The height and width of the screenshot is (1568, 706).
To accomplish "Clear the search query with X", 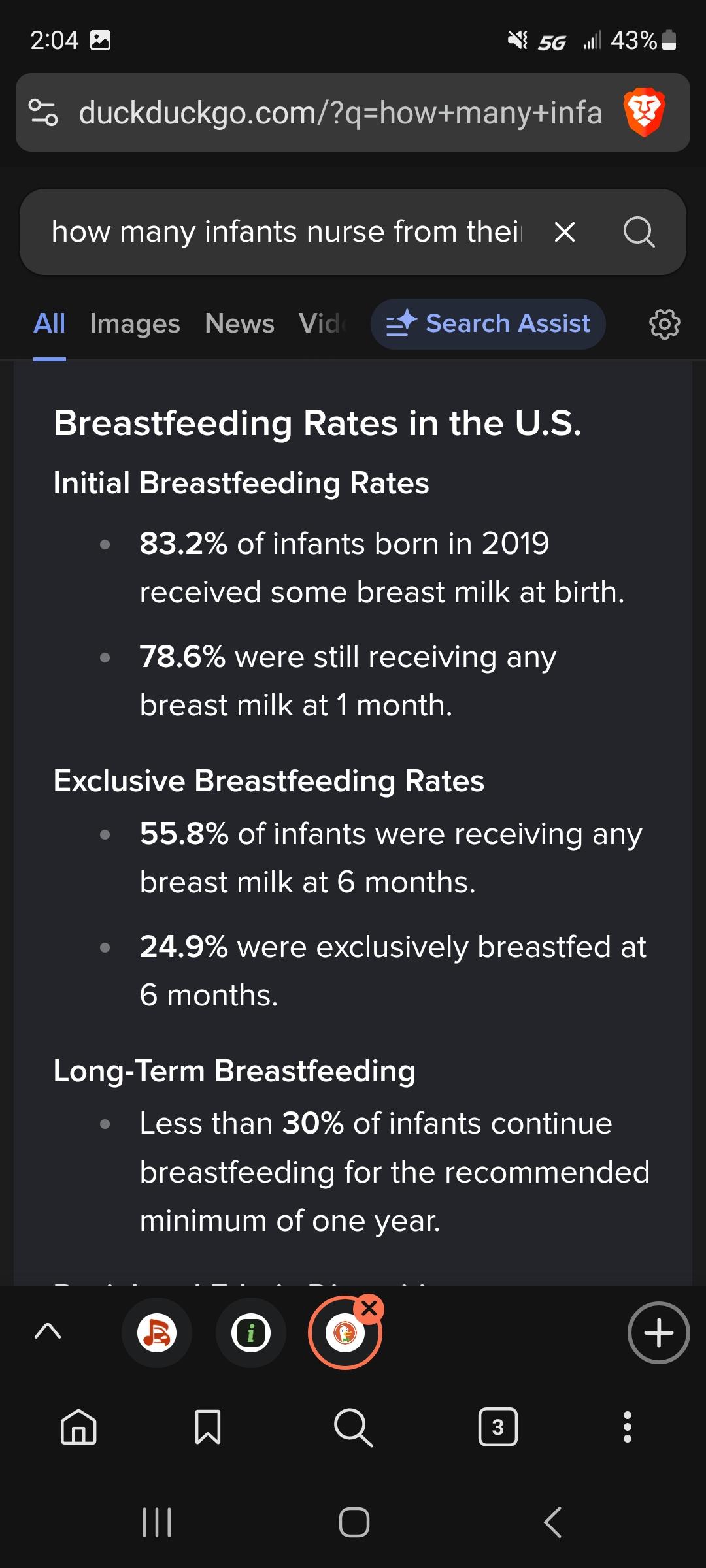I will (x=564, y=232).
